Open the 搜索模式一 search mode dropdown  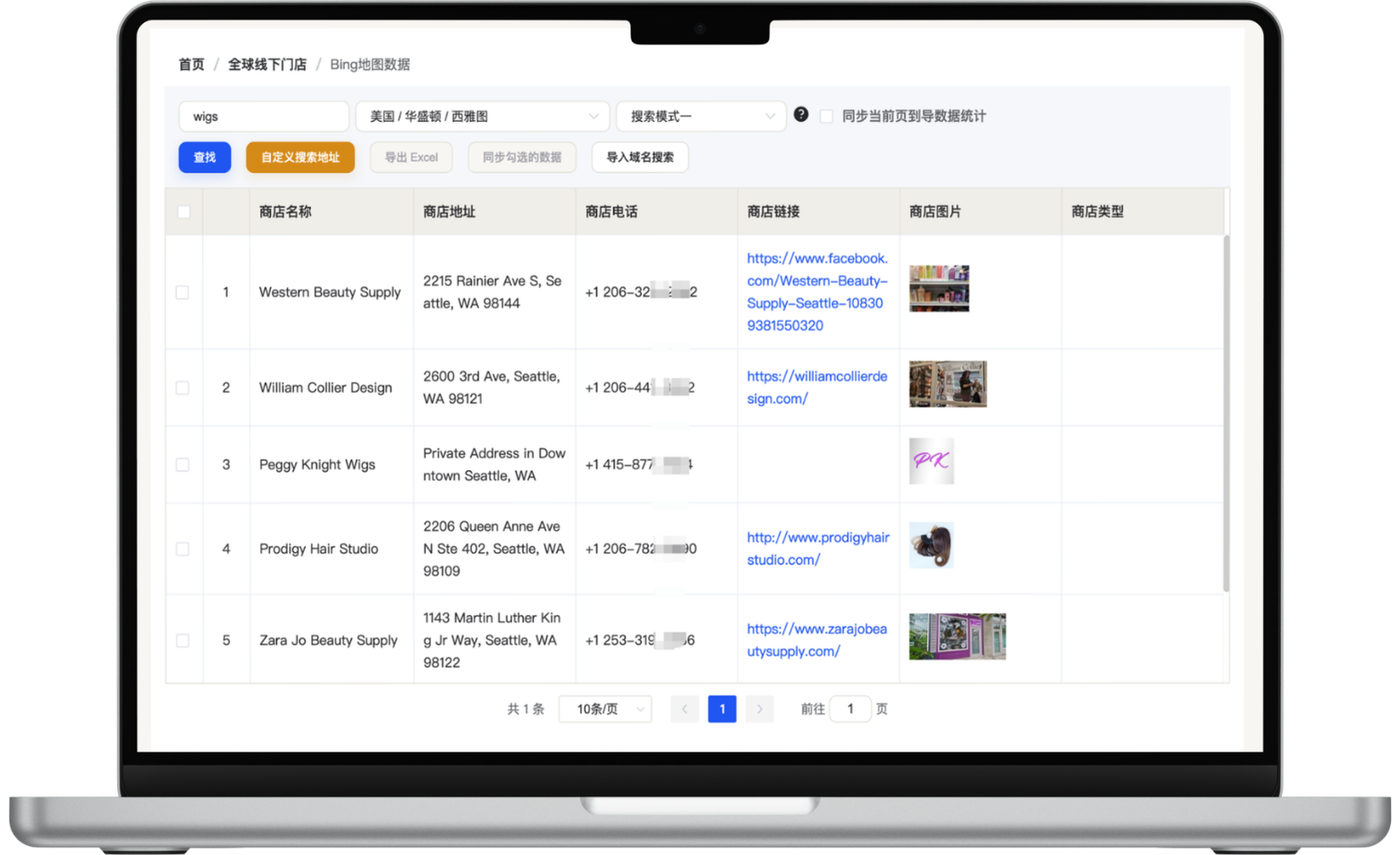(x=701, y=116)
